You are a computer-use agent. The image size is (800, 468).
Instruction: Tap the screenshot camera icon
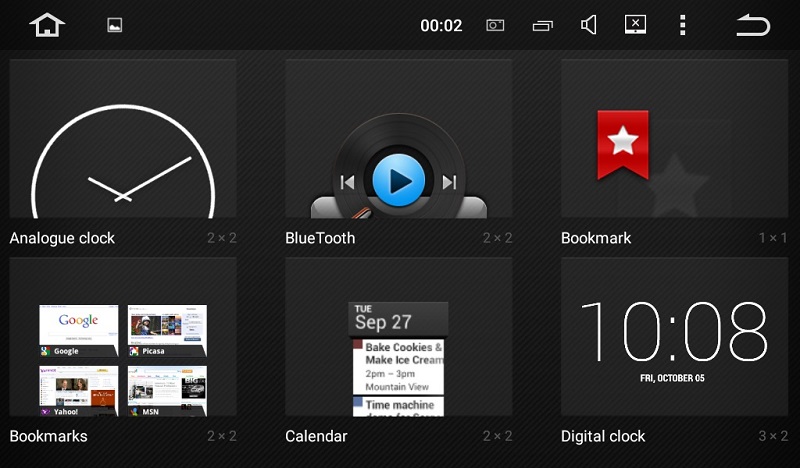[495, 26]
